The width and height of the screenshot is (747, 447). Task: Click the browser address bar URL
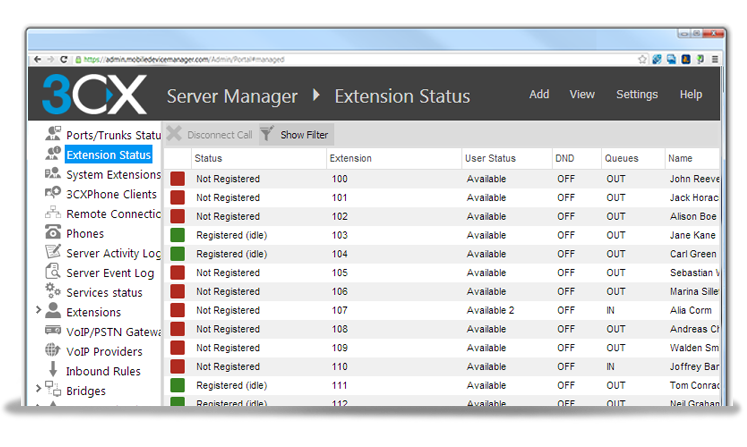click(184, 60)
